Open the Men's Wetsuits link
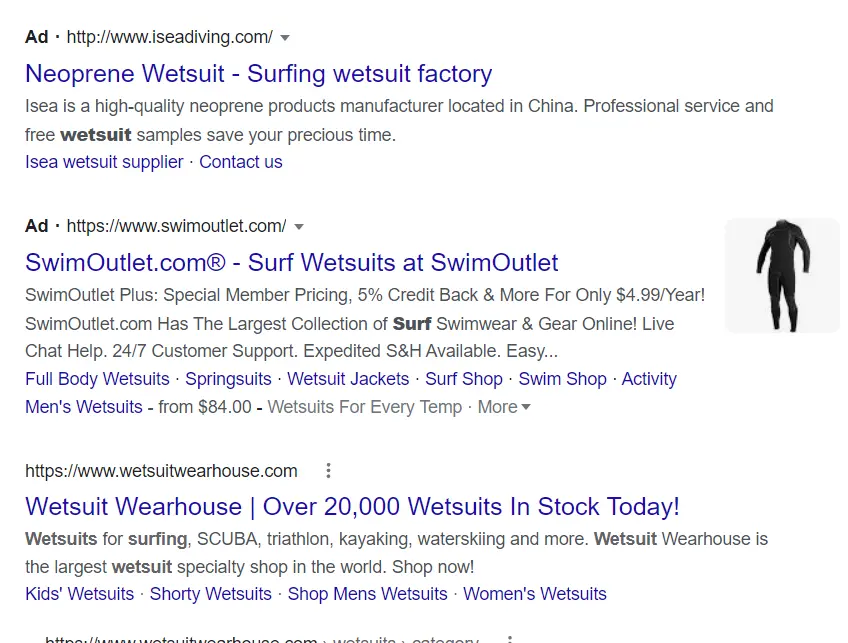The height and width of the screenshot is (643, 848). [84, 407]
